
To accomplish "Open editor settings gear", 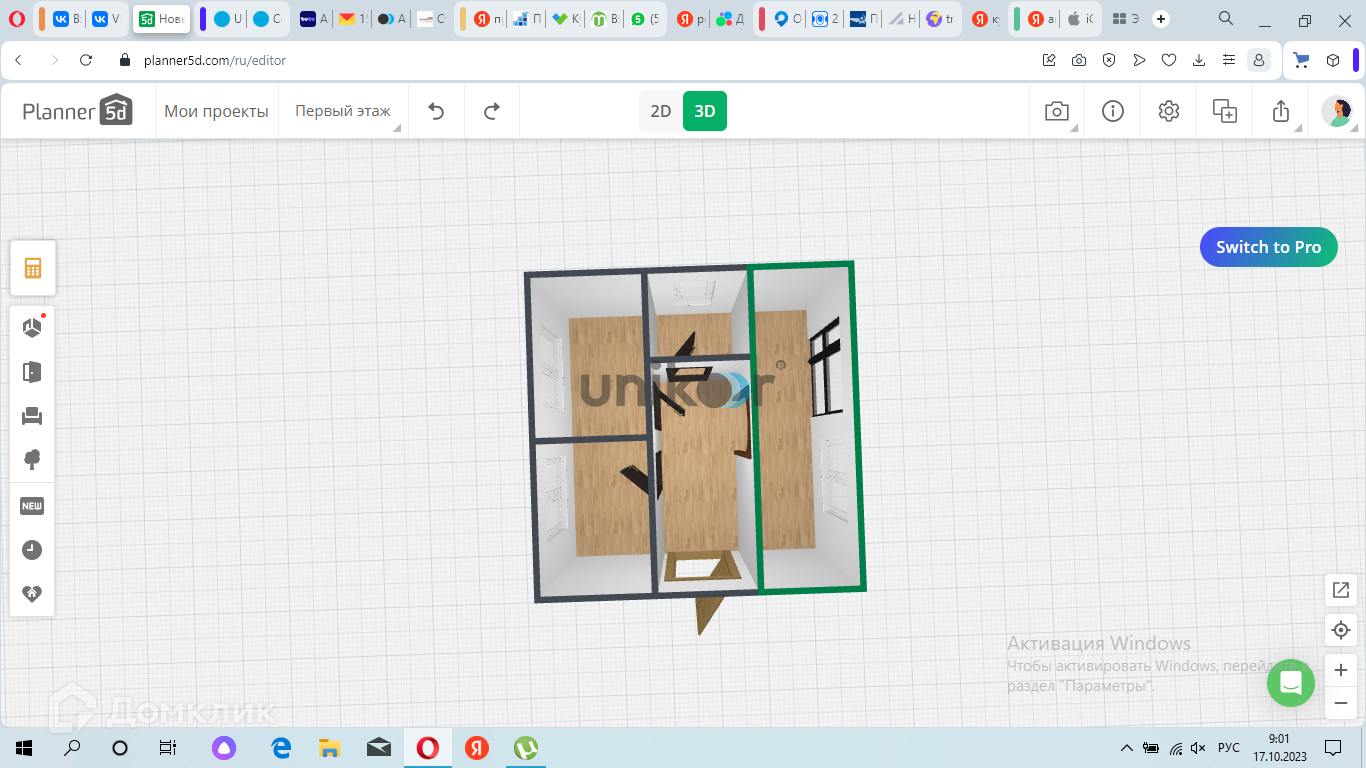I will 1169,111.
